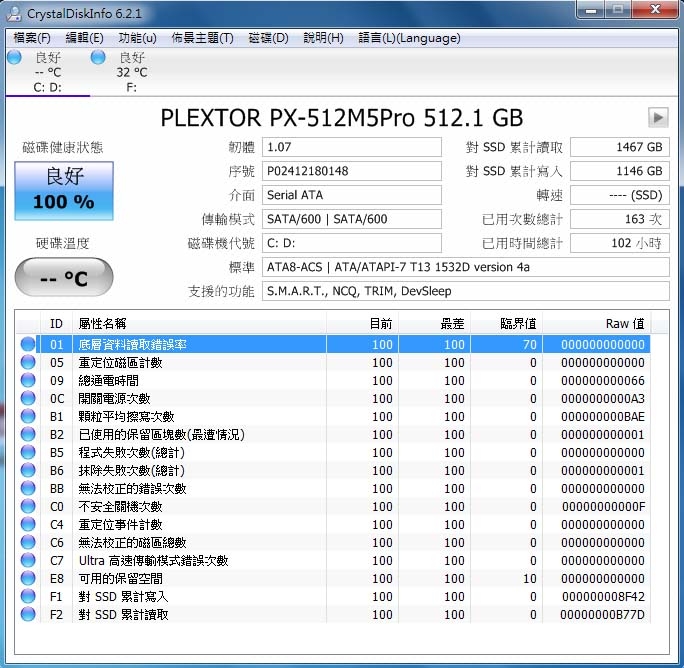
Task: Open the 磁碟(D) menu
Action: tap(268, 38)
